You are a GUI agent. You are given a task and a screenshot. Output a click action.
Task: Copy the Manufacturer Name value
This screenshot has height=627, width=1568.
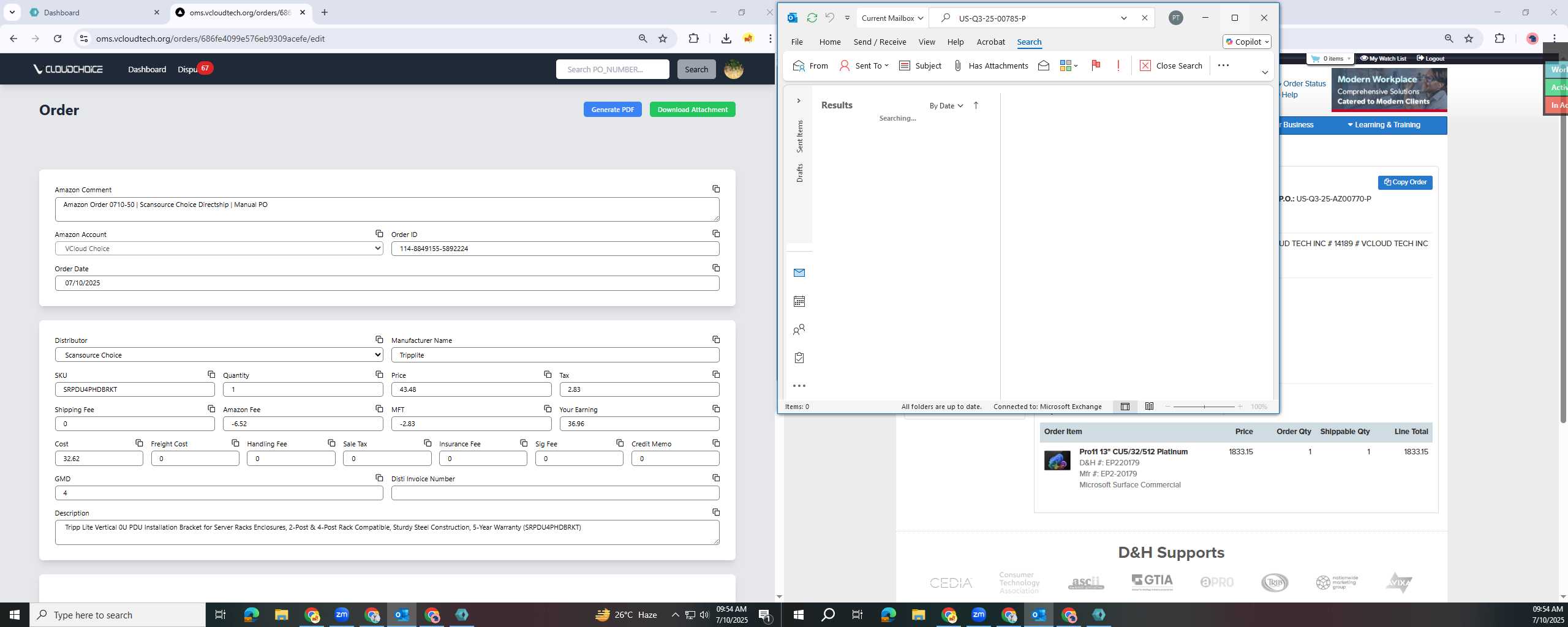pos(715,340)
